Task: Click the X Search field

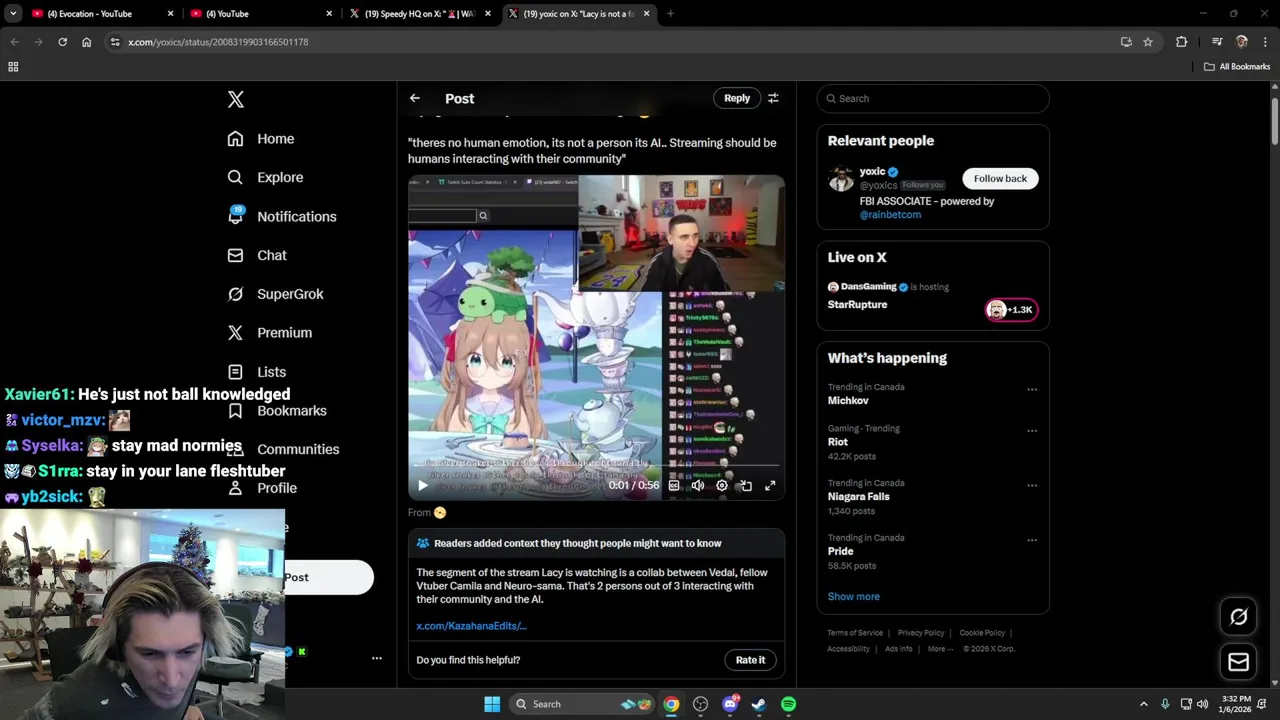Action: (x=933, y=98)
